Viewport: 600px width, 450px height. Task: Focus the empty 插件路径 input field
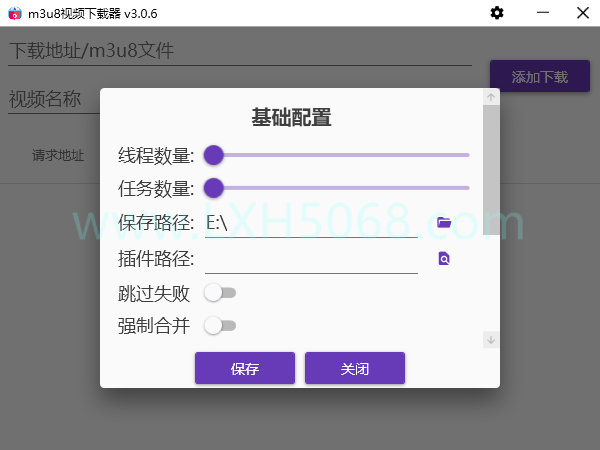point(311,259)
